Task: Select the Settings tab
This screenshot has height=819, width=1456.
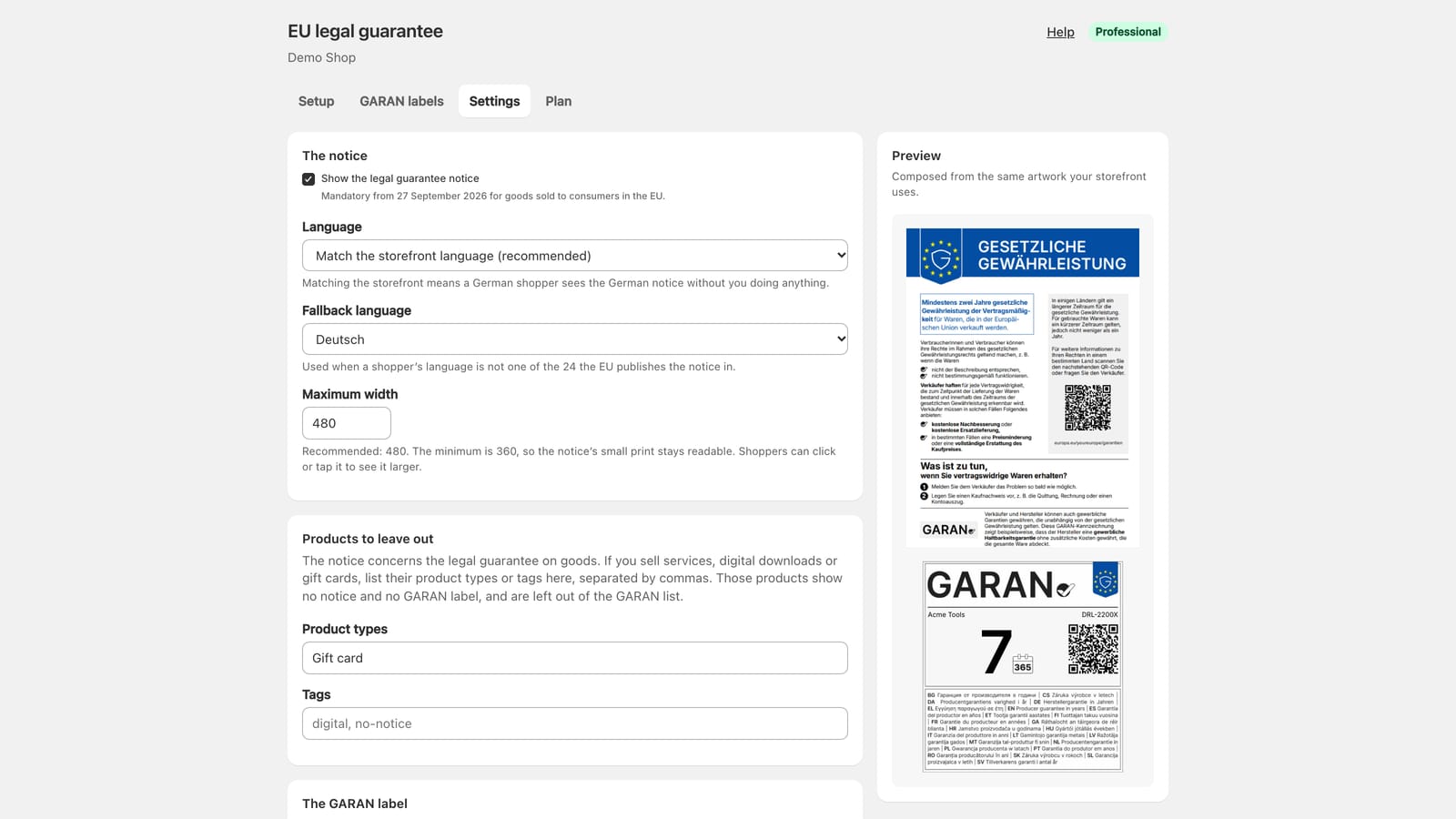Action: 494,101
